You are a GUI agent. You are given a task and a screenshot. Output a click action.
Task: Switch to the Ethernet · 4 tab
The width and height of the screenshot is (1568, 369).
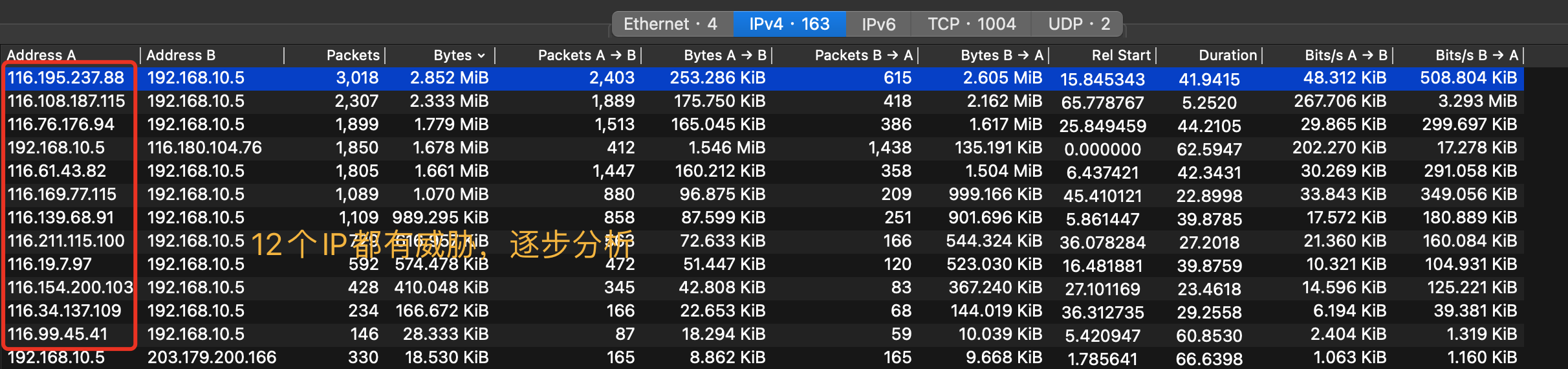pos(670,24)
